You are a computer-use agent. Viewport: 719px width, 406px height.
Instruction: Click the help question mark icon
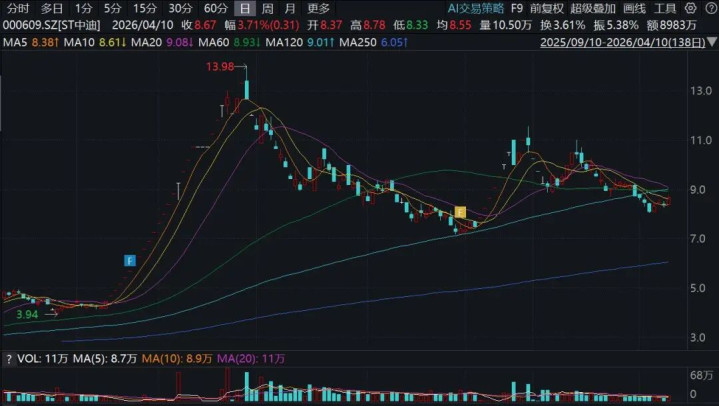[711, 8]
